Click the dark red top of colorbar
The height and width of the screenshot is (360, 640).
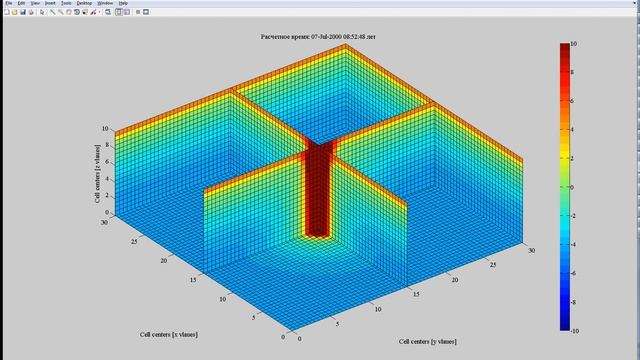pyautogui.click(x=564, y=47)
